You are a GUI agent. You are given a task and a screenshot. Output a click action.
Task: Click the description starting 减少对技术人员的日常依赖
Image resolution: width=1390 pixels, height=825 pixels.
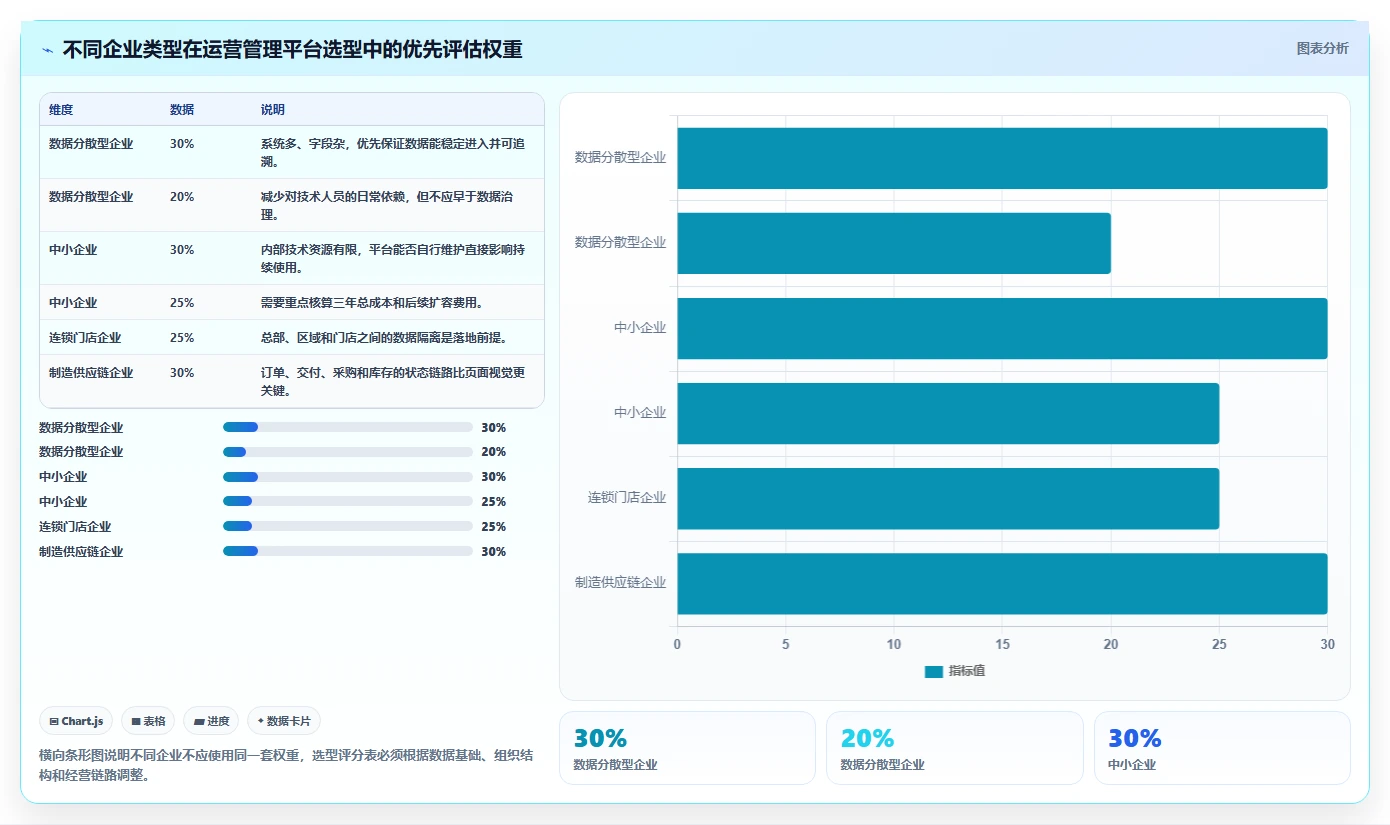(387, 205)
